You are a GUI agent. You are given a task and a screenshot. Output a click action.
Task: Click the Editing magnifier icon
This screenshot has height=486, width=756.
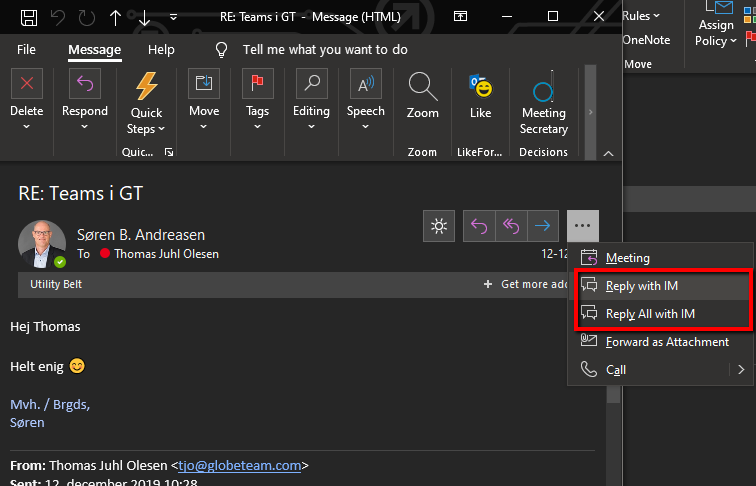pos(311,83)
